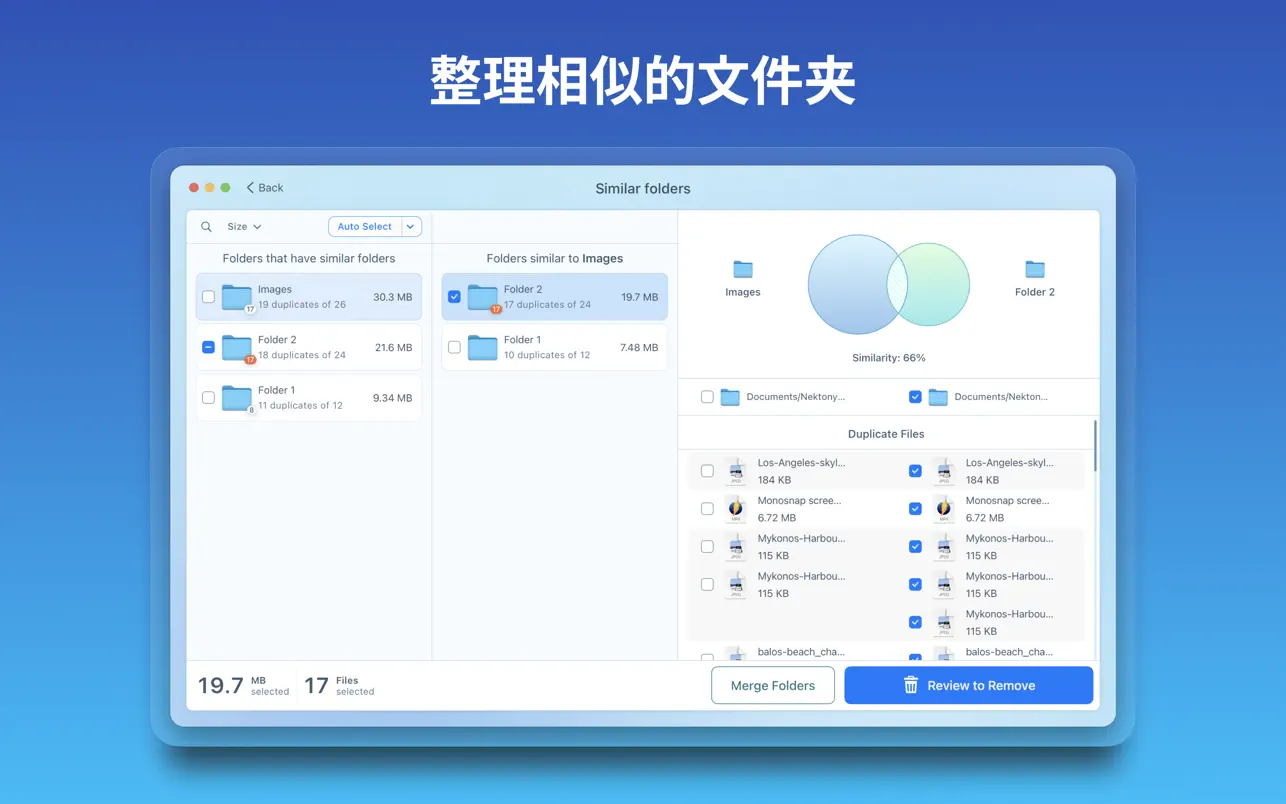Click '17 Files selected' status text
This screenshot has height=804, width=1286.
coord(339,686)
